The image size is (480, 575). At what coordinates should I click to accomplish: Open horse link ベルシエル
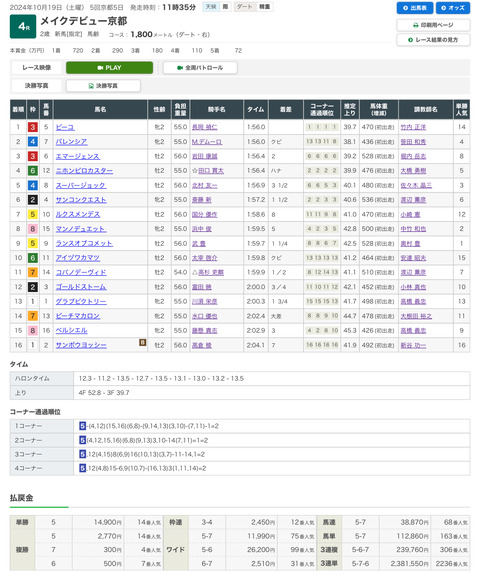tap(72, 331)
